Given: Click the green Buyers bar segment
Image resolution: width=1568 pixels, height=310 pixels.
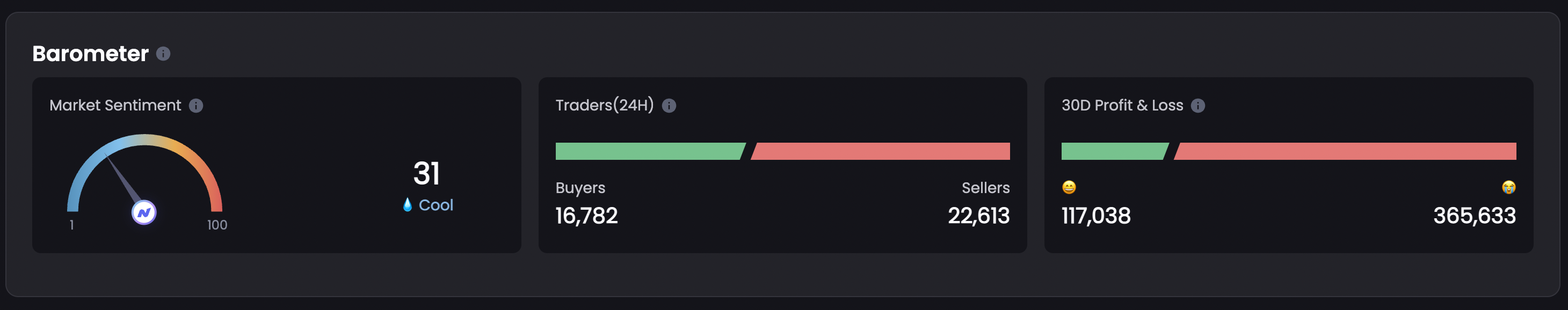Looking at the screenshot, I should 648,151.
